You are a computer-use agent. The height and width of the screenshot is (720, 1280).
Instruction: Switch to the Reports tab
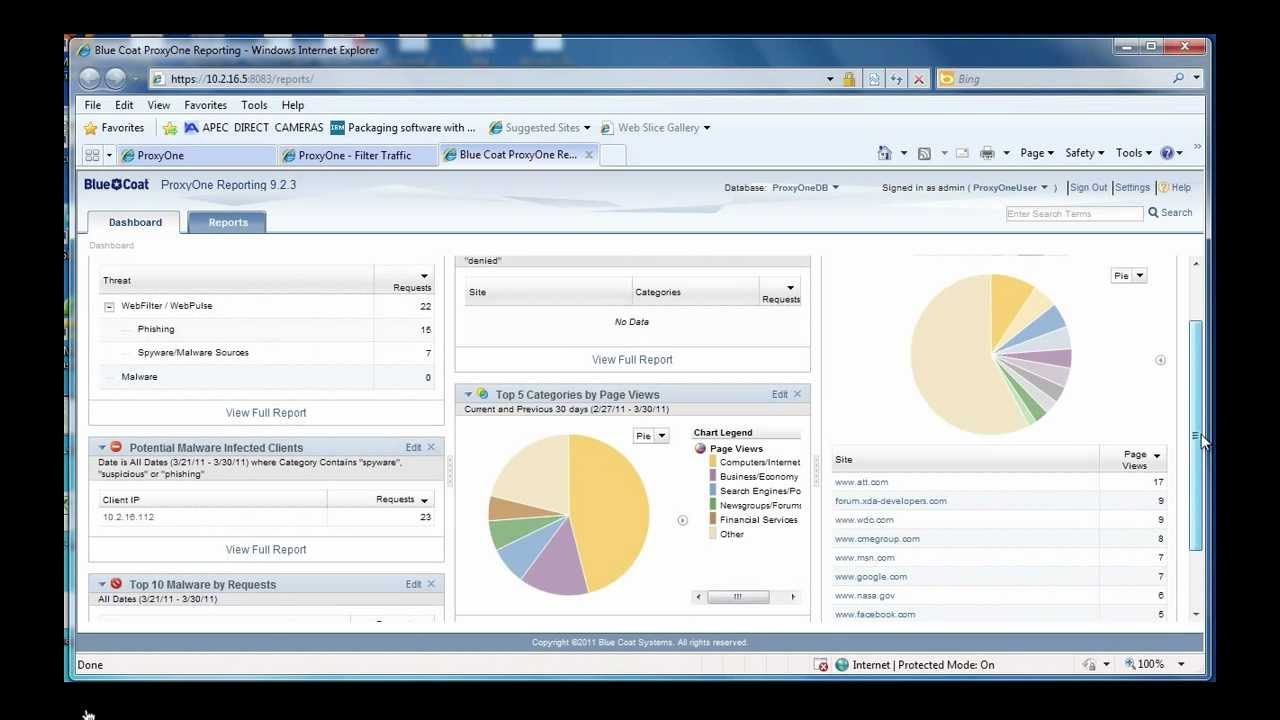pos(228,222)
